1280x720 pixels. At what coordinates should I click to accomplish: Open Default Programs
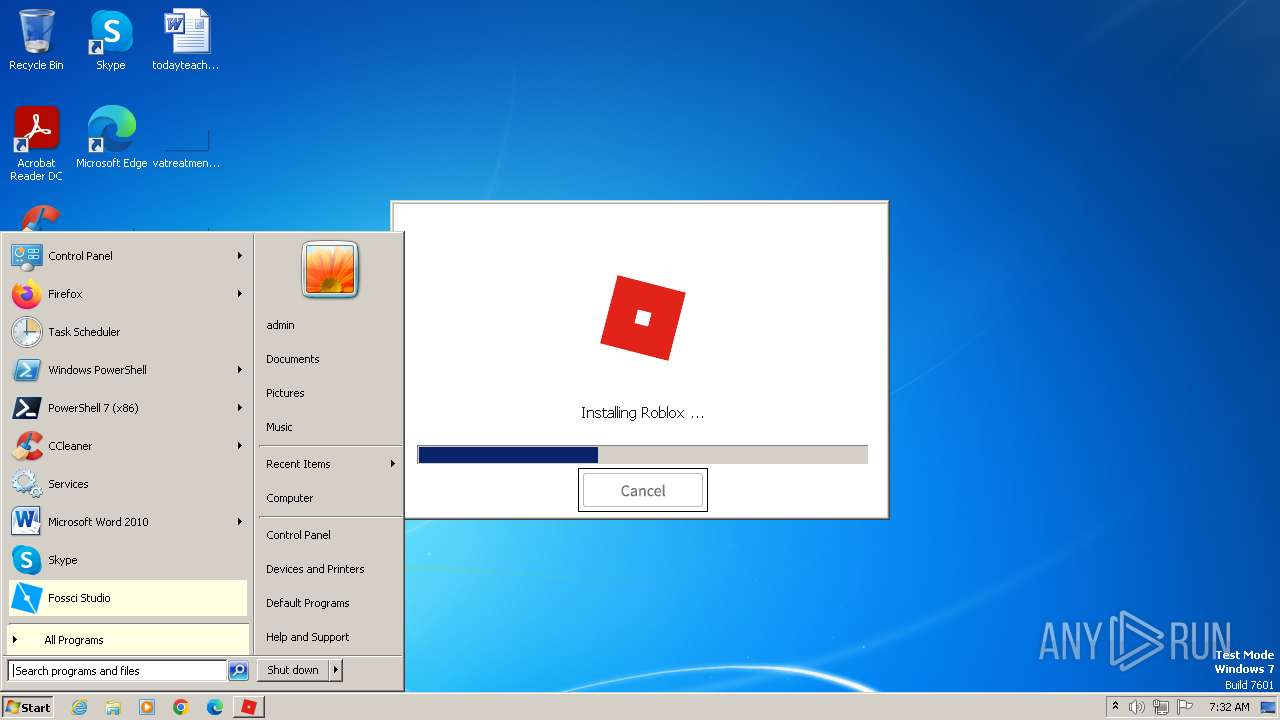(x=308, y=603)
